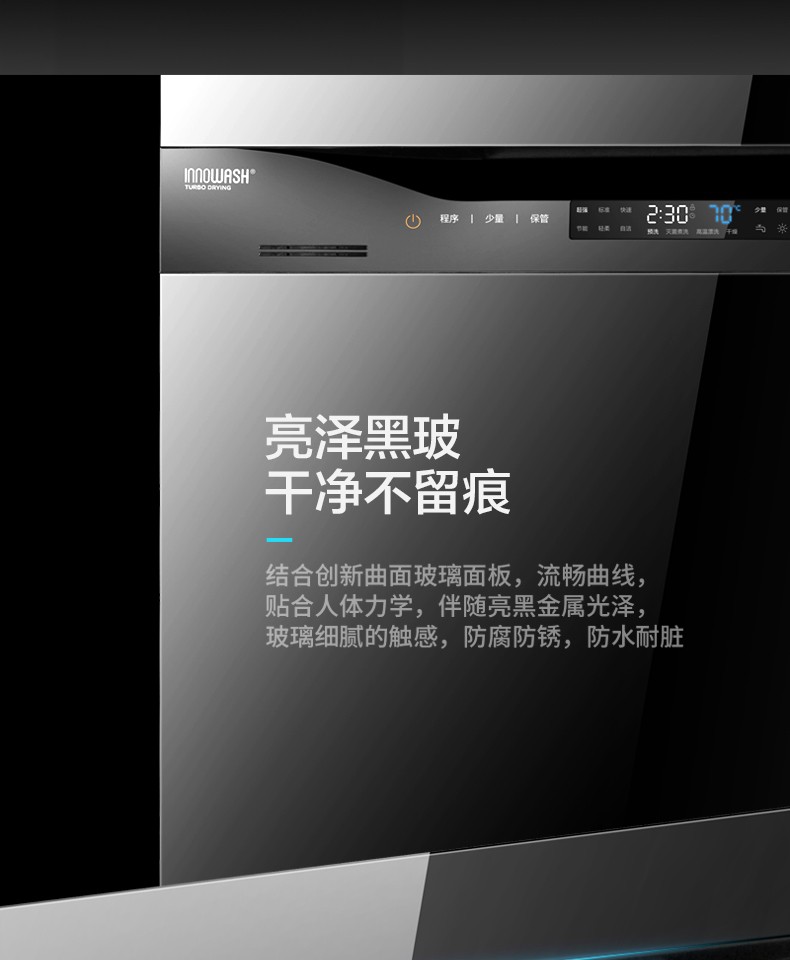This screenshot has width=790, height=960.
Task: Click the 2:30 time display
Action: point(667,214)
